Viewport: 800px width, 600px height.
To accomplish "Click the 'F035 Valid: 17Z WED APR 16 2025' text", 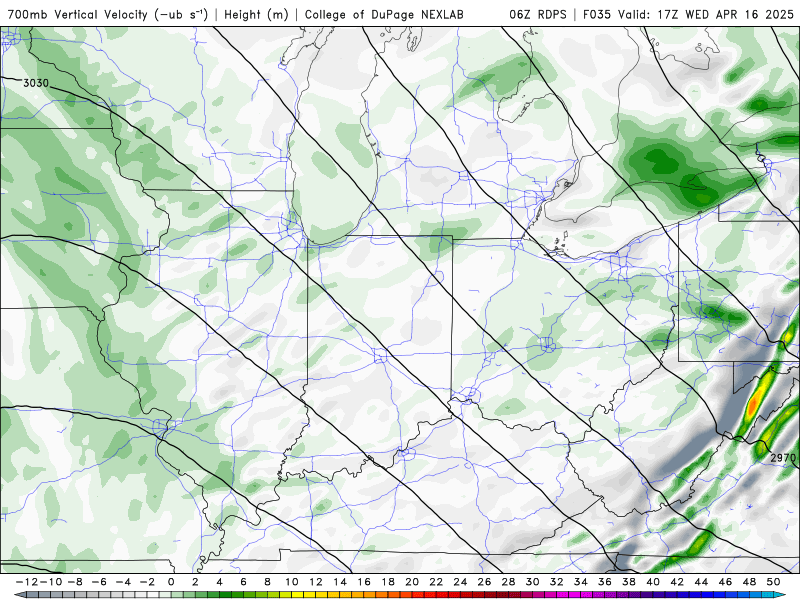I will click(688, 14).
